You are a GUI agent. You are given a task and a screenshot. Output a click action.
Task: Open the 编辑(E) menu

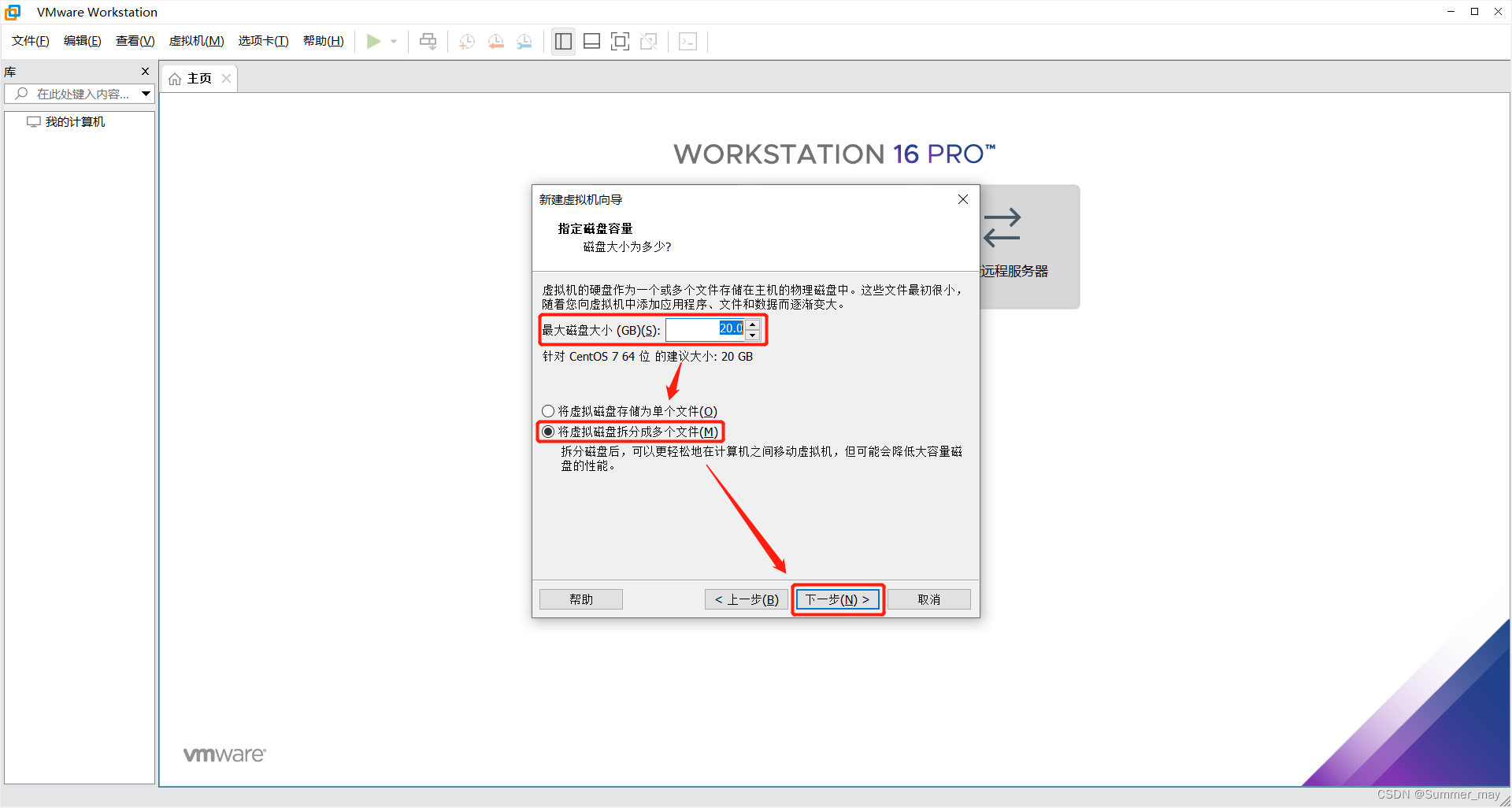pyautogui.click(x=83, y=41)
